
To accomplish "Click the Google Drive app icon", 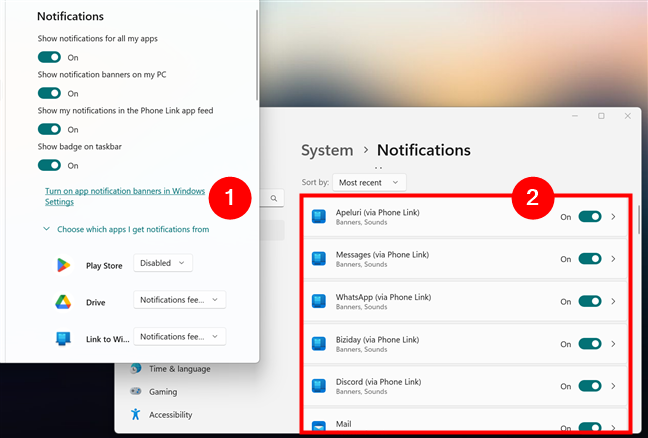I will 63,302.
